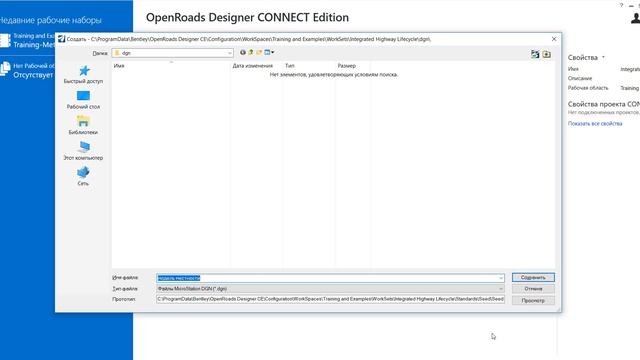Open Quick access (Быстрый доступ) location
The image size is (640, 360).
pos(83,75)
